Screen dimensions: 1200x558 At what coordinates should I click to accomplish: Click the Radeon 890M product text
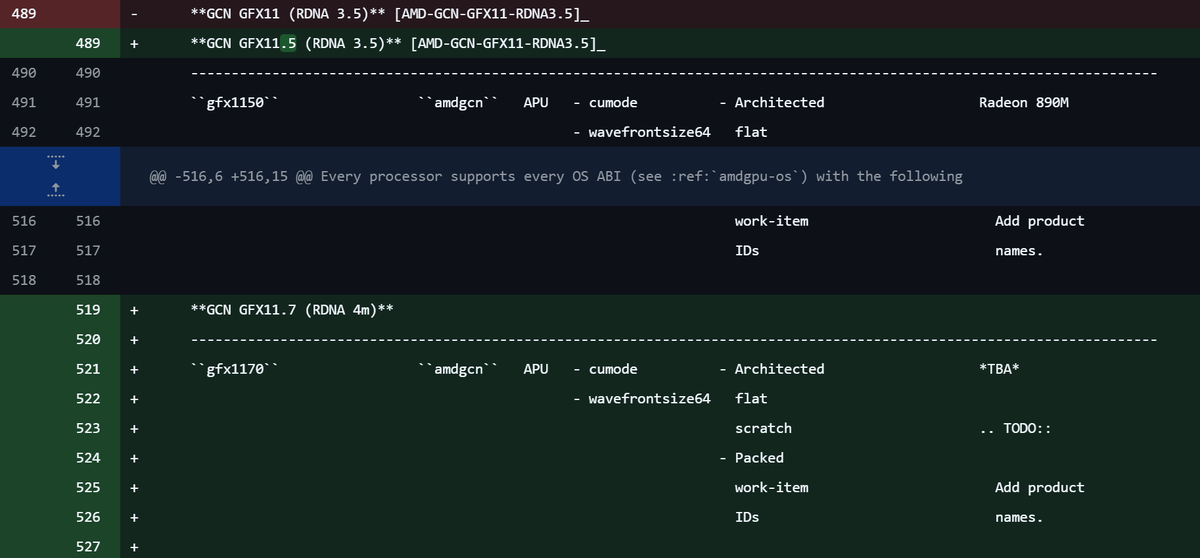coord(1024,103)
